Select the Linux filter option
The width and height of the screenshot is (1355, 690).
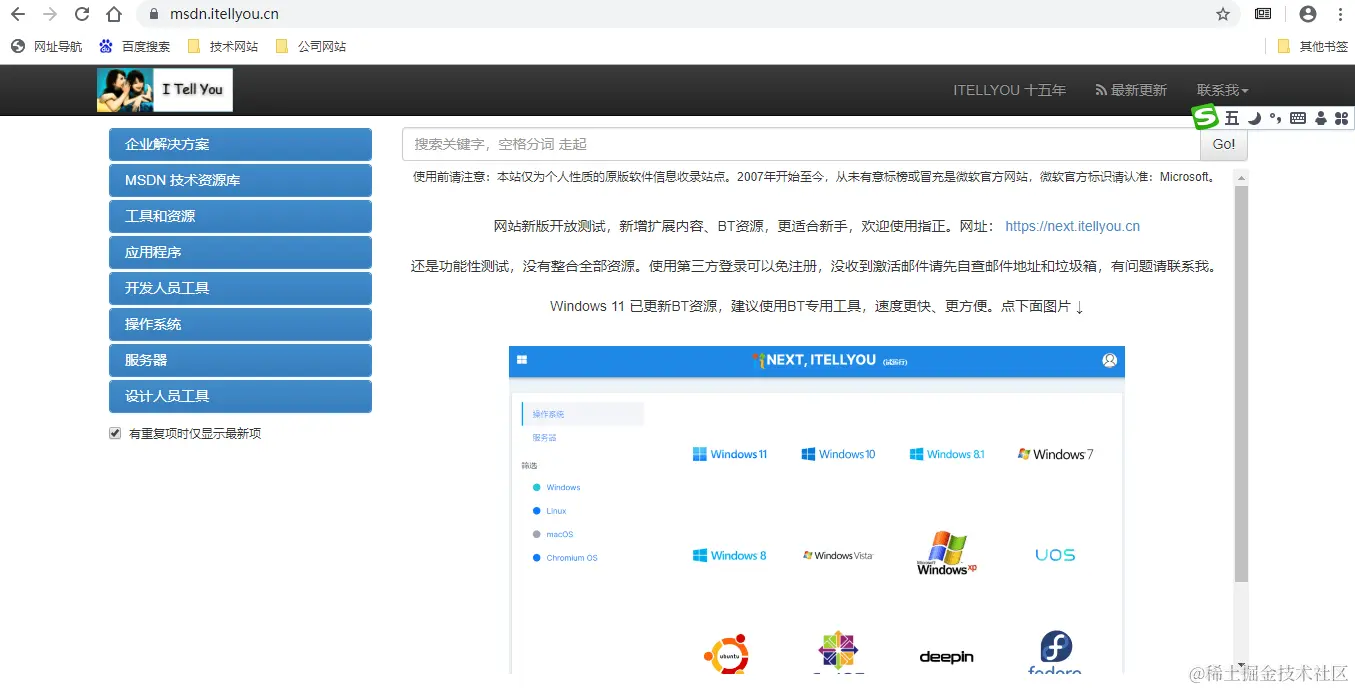click(550, 511)
